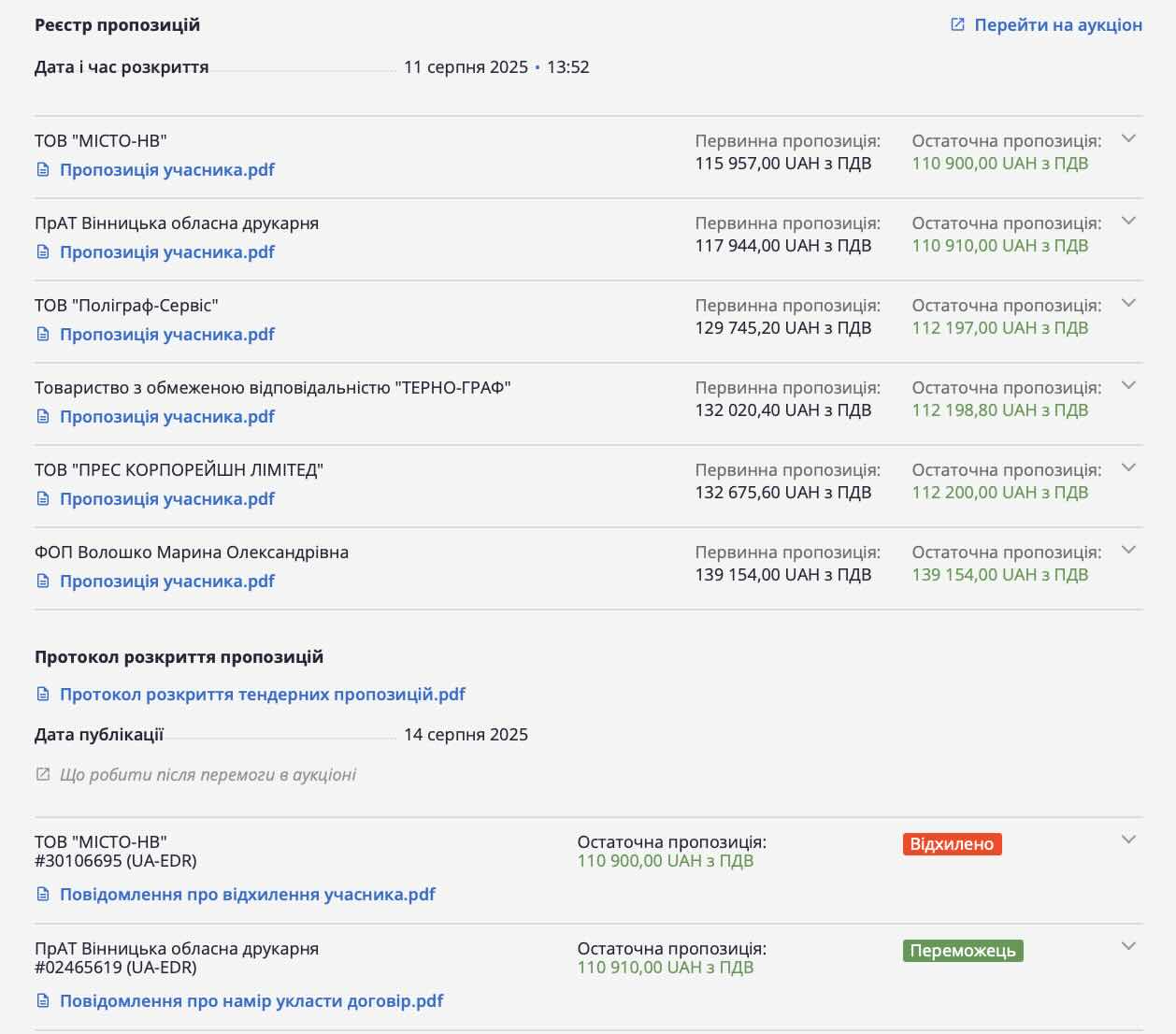Viewport: 1176px width, 1034px height.
Task: Click PDF document icon under ТОВ "МІСТО-НВ" bid
Action: click(x=42, y=170)
